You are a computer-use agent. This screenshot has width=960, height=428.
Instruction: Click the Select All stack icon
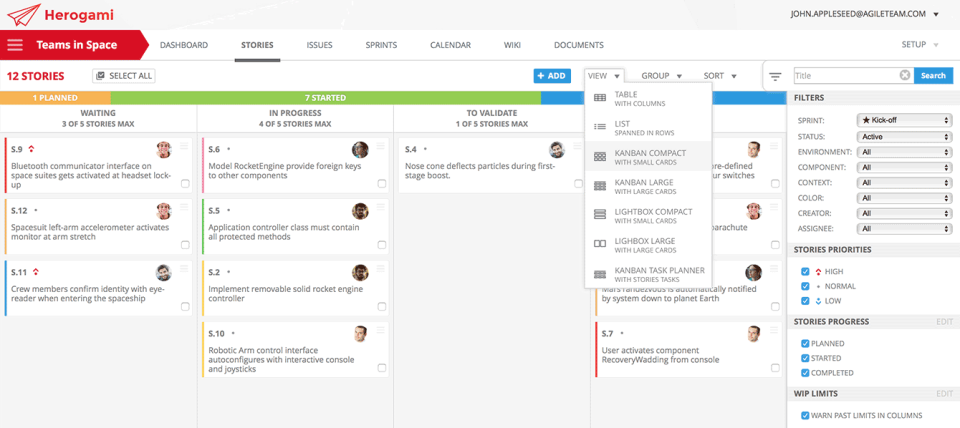tap(100, 76)
